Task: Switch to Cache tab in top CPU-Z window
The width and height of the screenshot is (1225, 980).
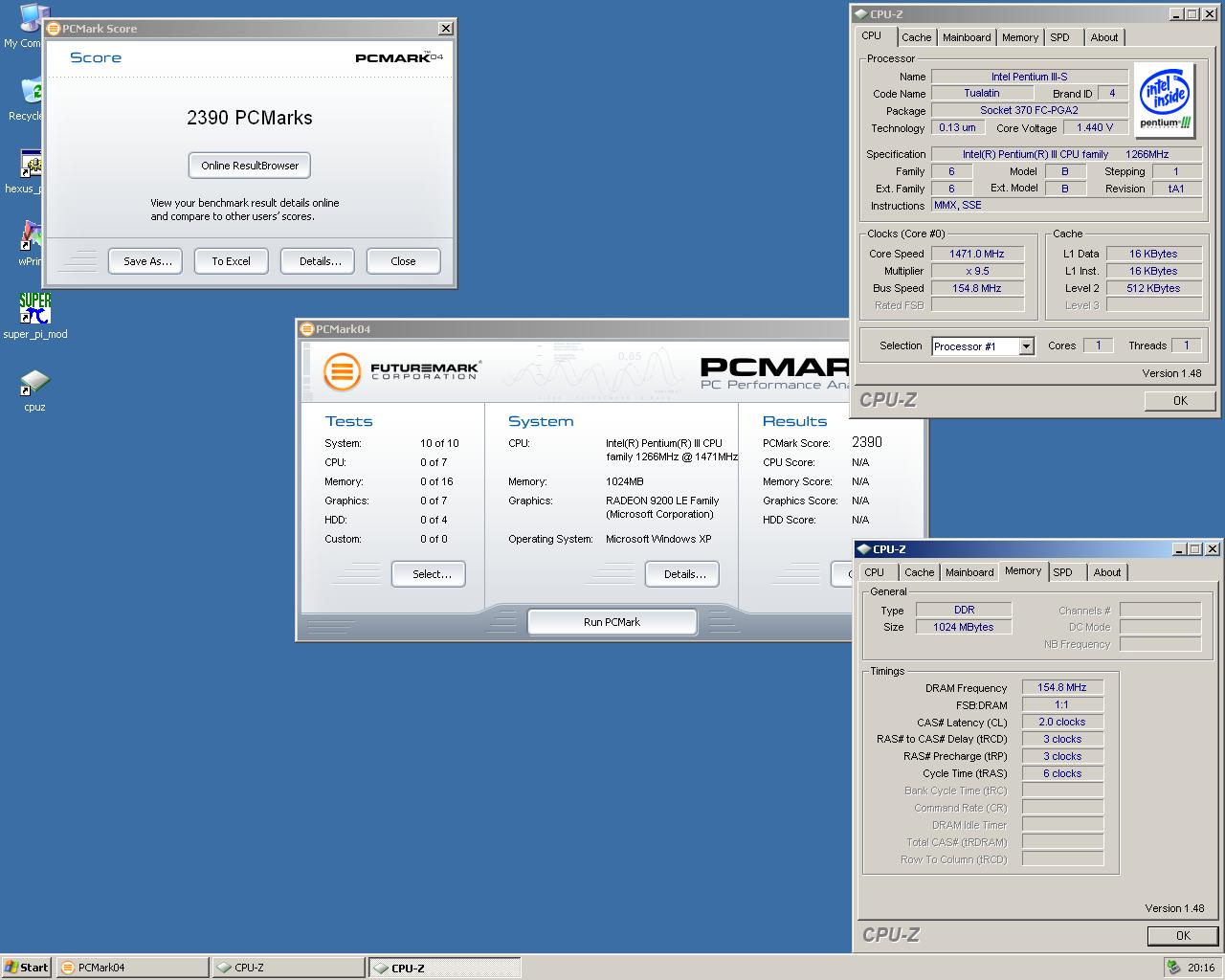Action: click(x=916, y=37)
